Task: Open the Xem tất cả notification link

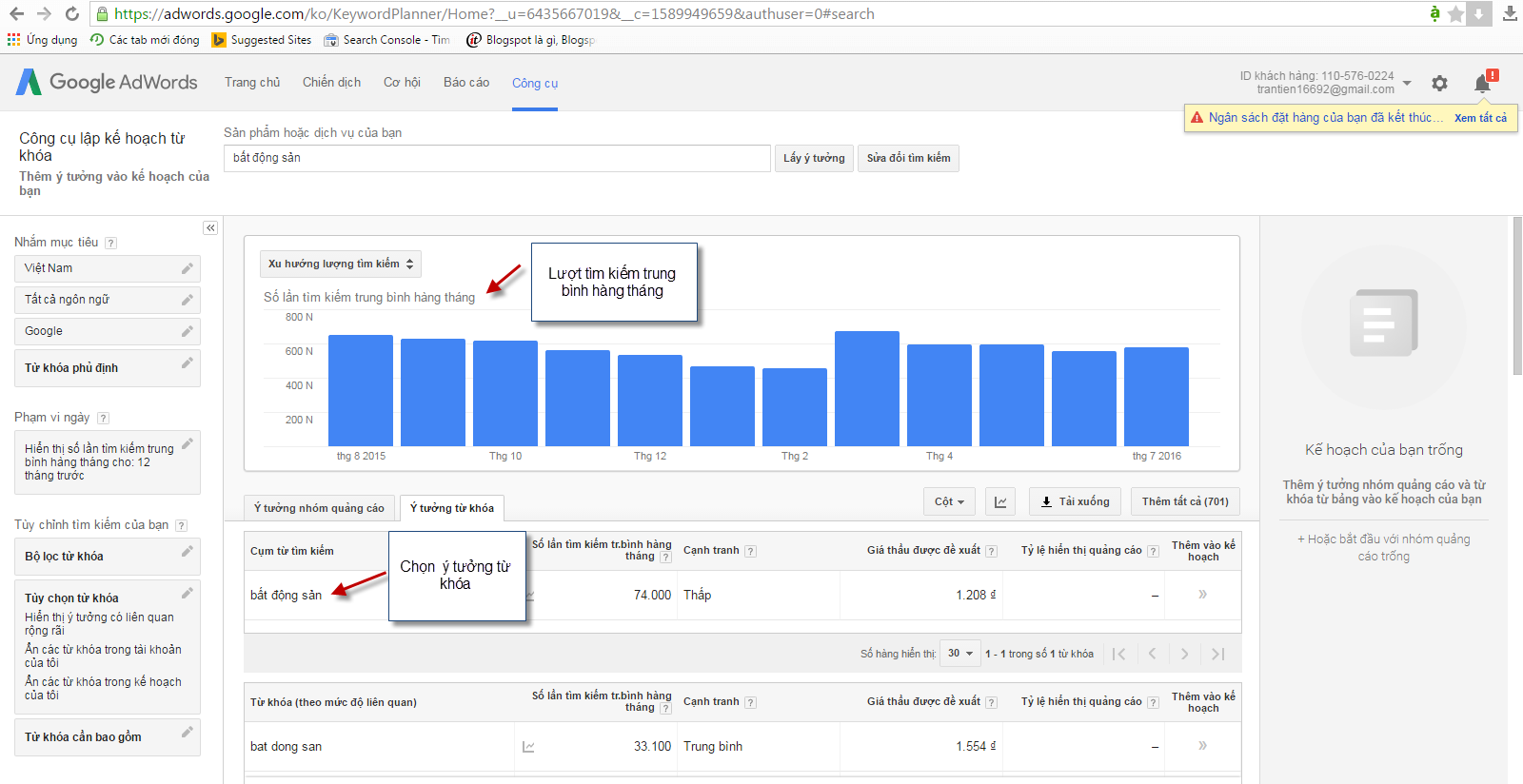Action: (x=1480, y=118)
